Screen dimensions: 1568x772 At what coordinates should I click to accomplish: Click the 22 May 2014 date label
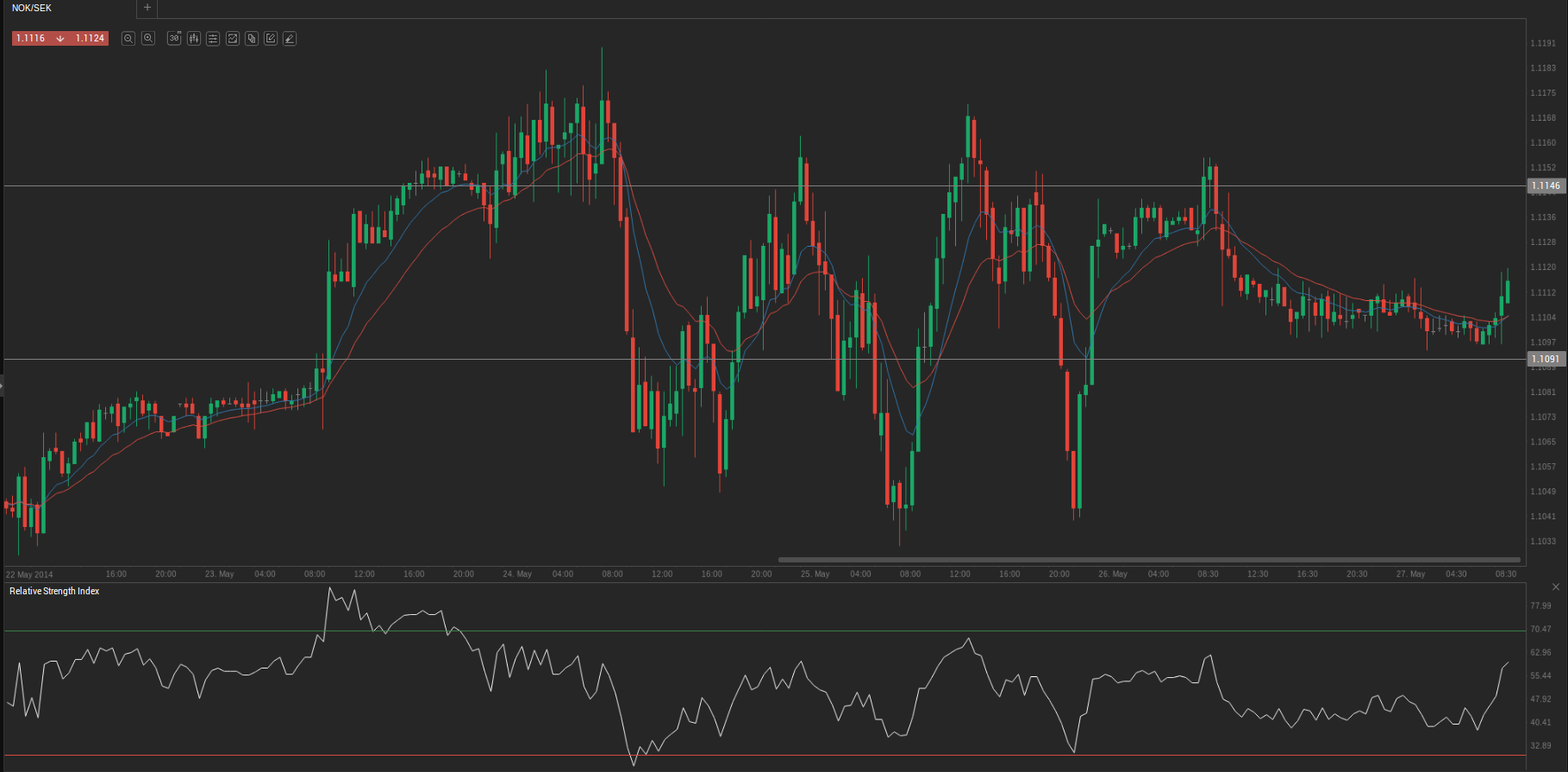click(x=29, y=574)
